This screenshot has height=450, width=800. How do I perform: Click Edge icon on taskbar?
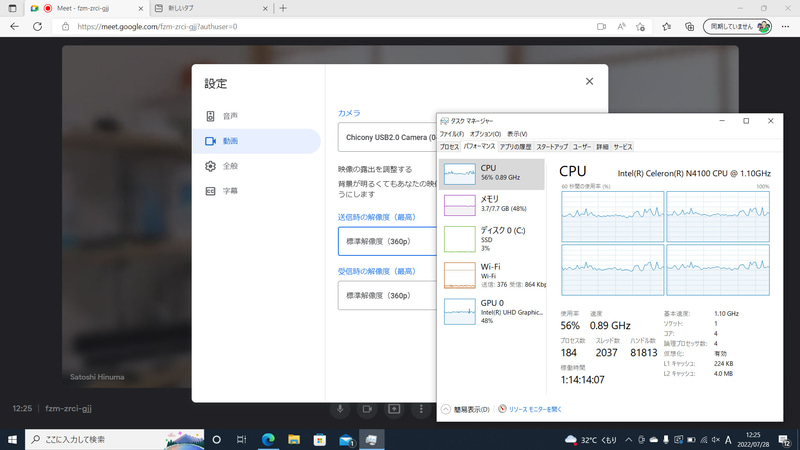pos(268,439)
